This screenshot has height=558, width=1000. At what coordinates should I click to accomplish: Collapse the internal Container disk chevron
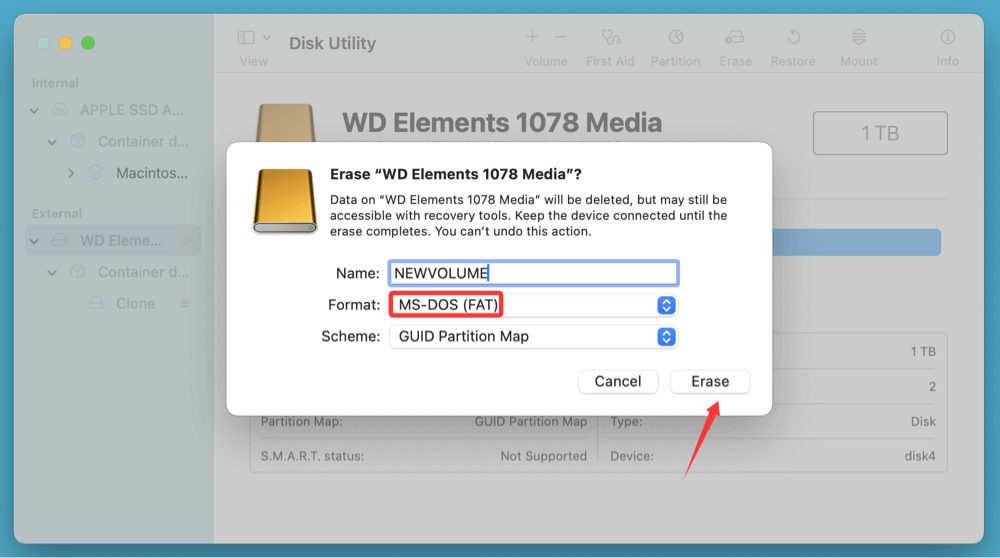click(x=52, y=142)
